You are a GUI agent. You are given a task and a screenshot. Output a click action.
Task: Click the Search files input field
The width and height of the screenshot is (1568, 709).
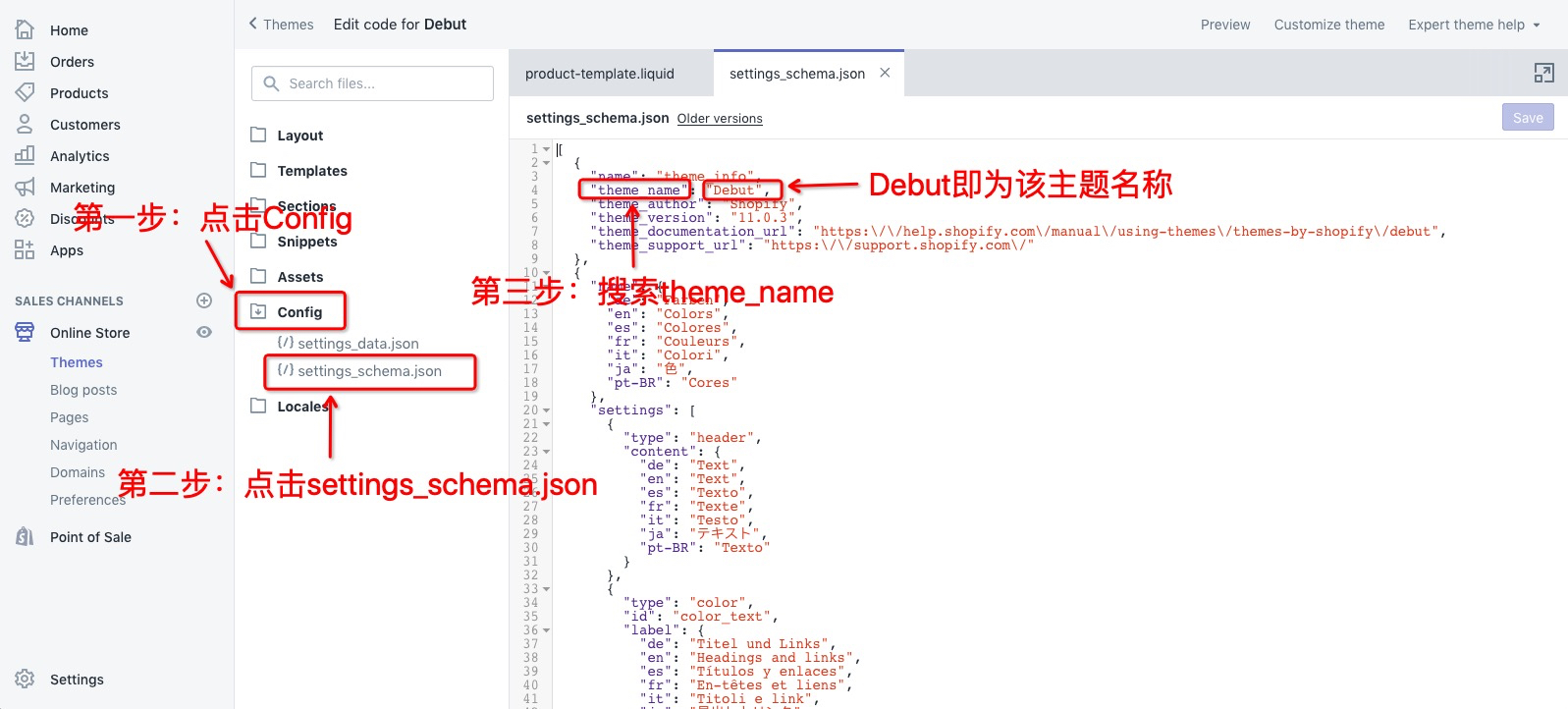click(372, 83)
